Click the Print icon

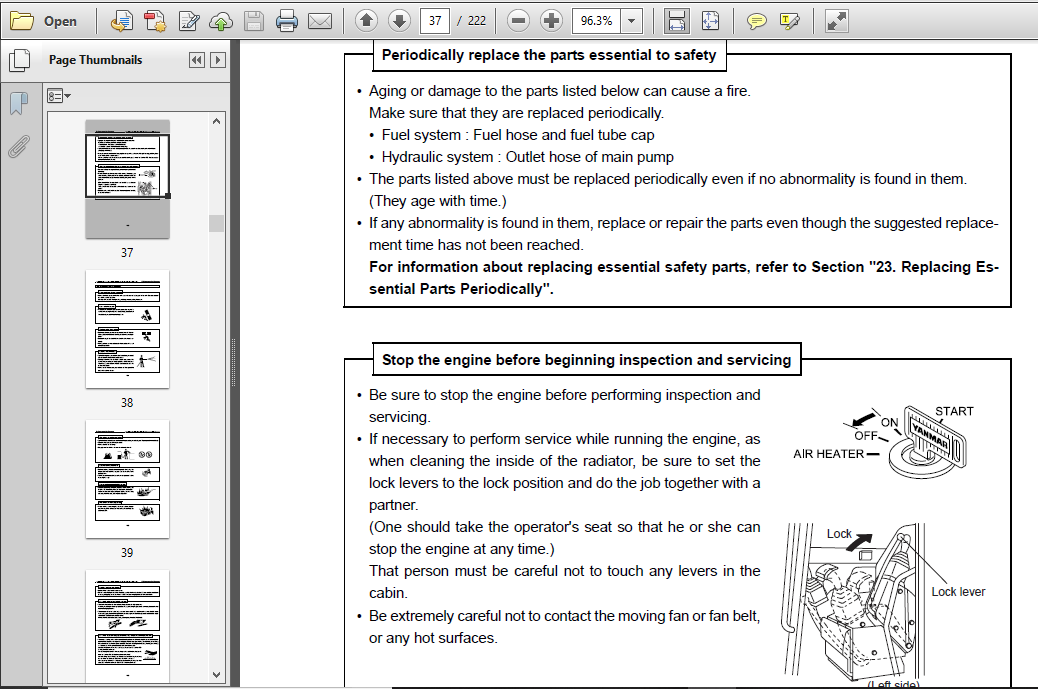[287, 21]
